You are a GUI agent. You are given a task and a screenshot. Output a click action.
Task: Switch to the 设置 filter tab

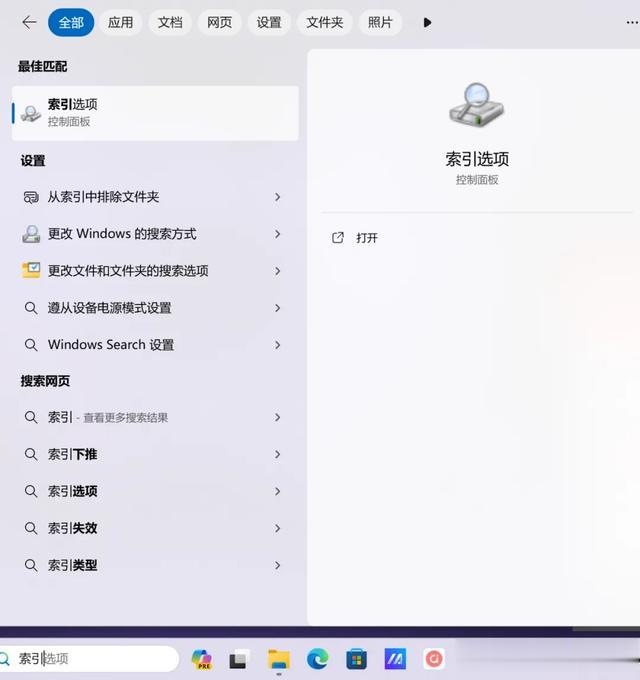pyautogui.click(x=269, y=23)
